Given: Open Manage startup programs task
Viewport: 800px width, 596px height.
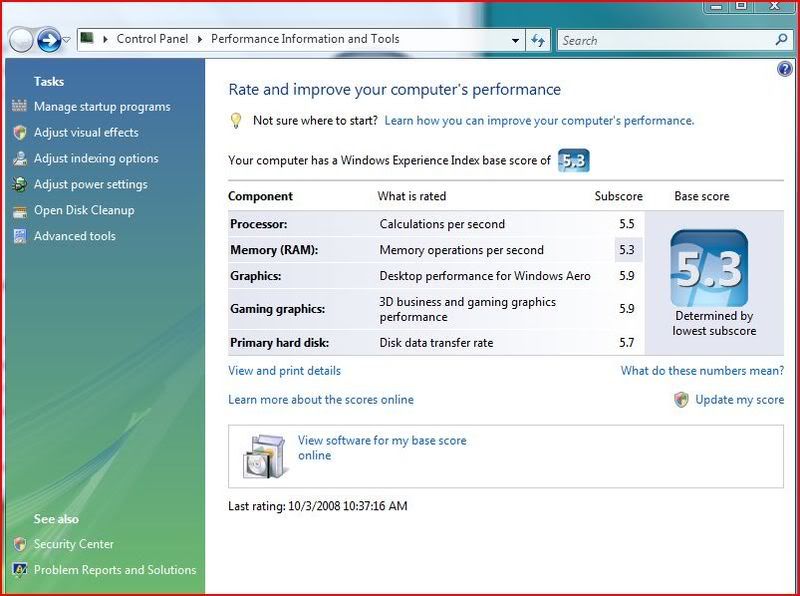Looking at the screenshot, I should pyautogui.click(x=102, y=107).
